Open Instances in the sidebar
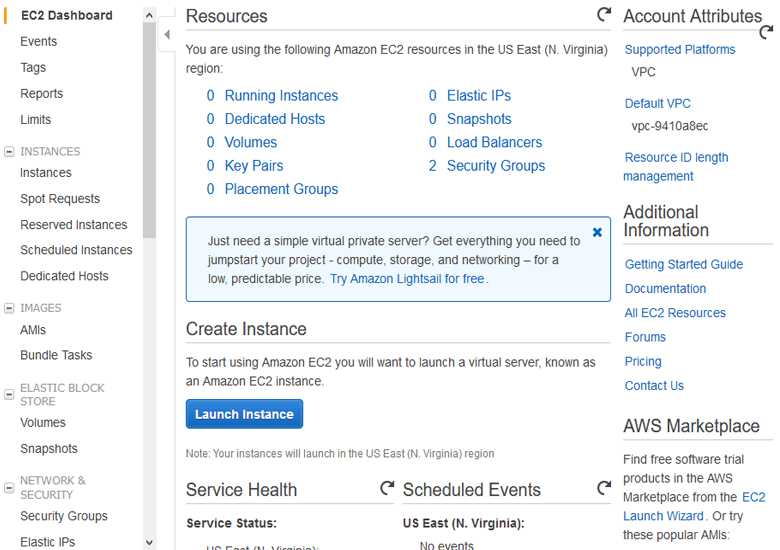 point(46,173)
